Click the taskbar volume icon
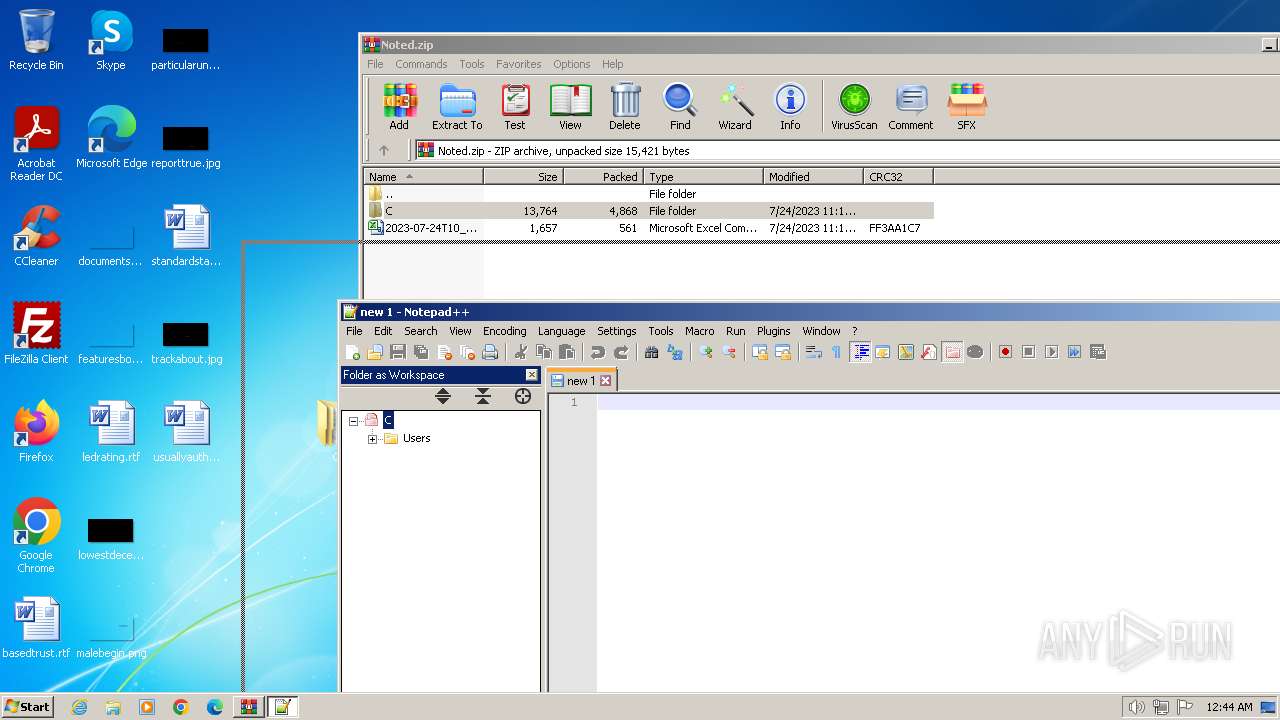This screenshot has width=1280, height=720. point(1137,707)
